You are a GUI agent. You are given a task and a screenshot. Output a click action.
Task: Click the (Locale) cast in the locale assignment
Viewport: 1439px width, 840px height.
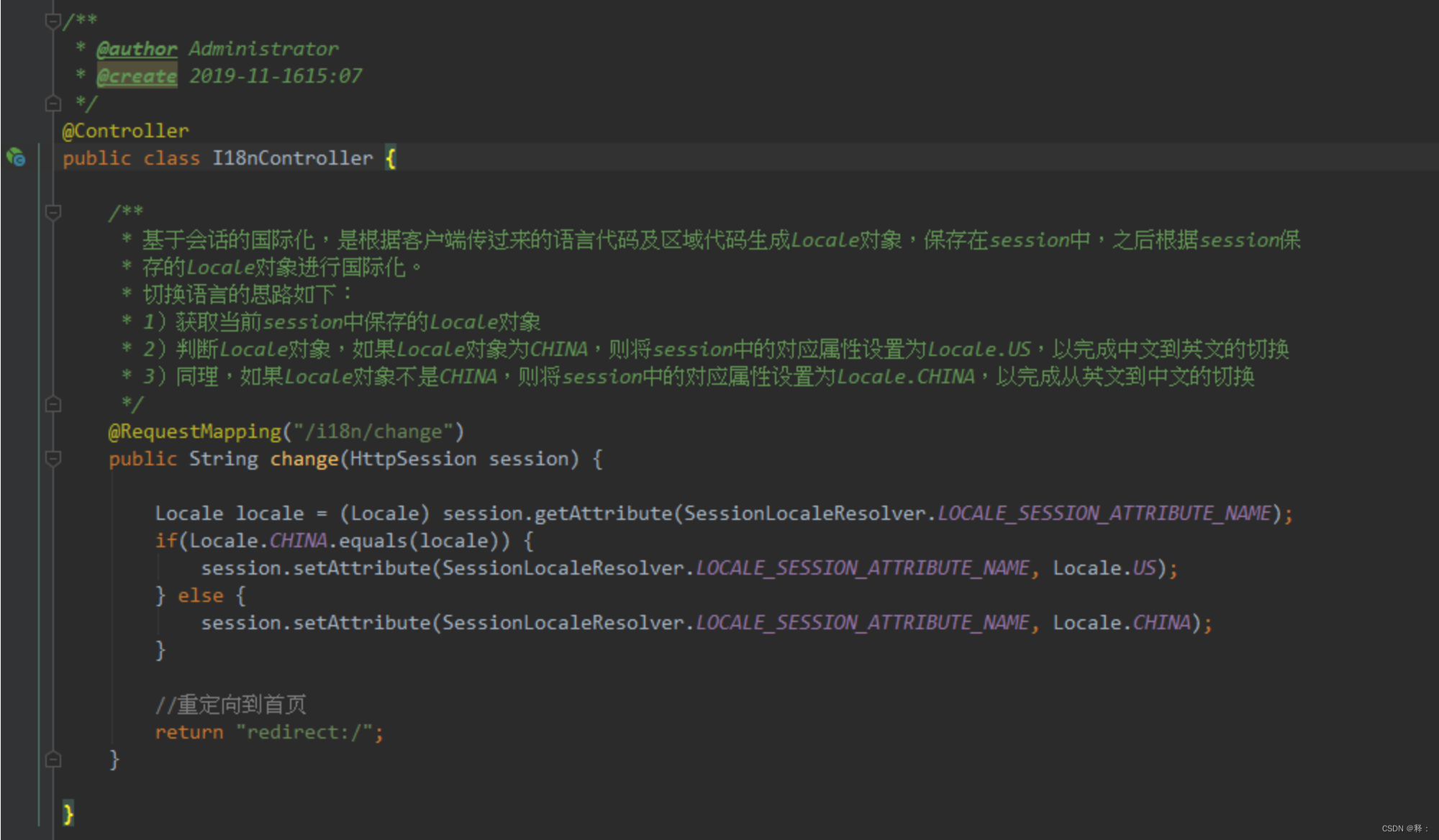pos(385,513)
